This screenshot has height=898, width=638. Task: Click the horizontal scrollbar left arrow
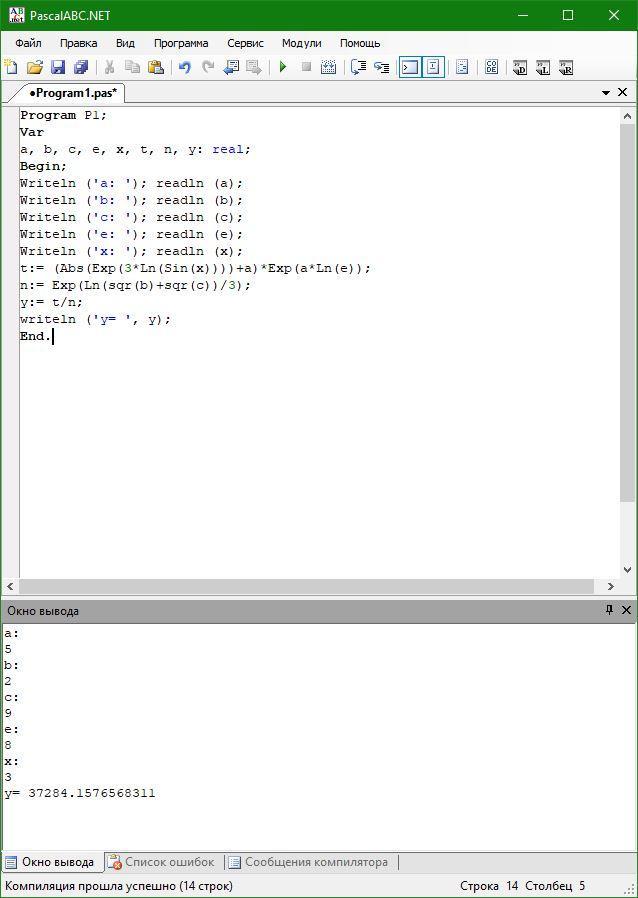[10, 586]
